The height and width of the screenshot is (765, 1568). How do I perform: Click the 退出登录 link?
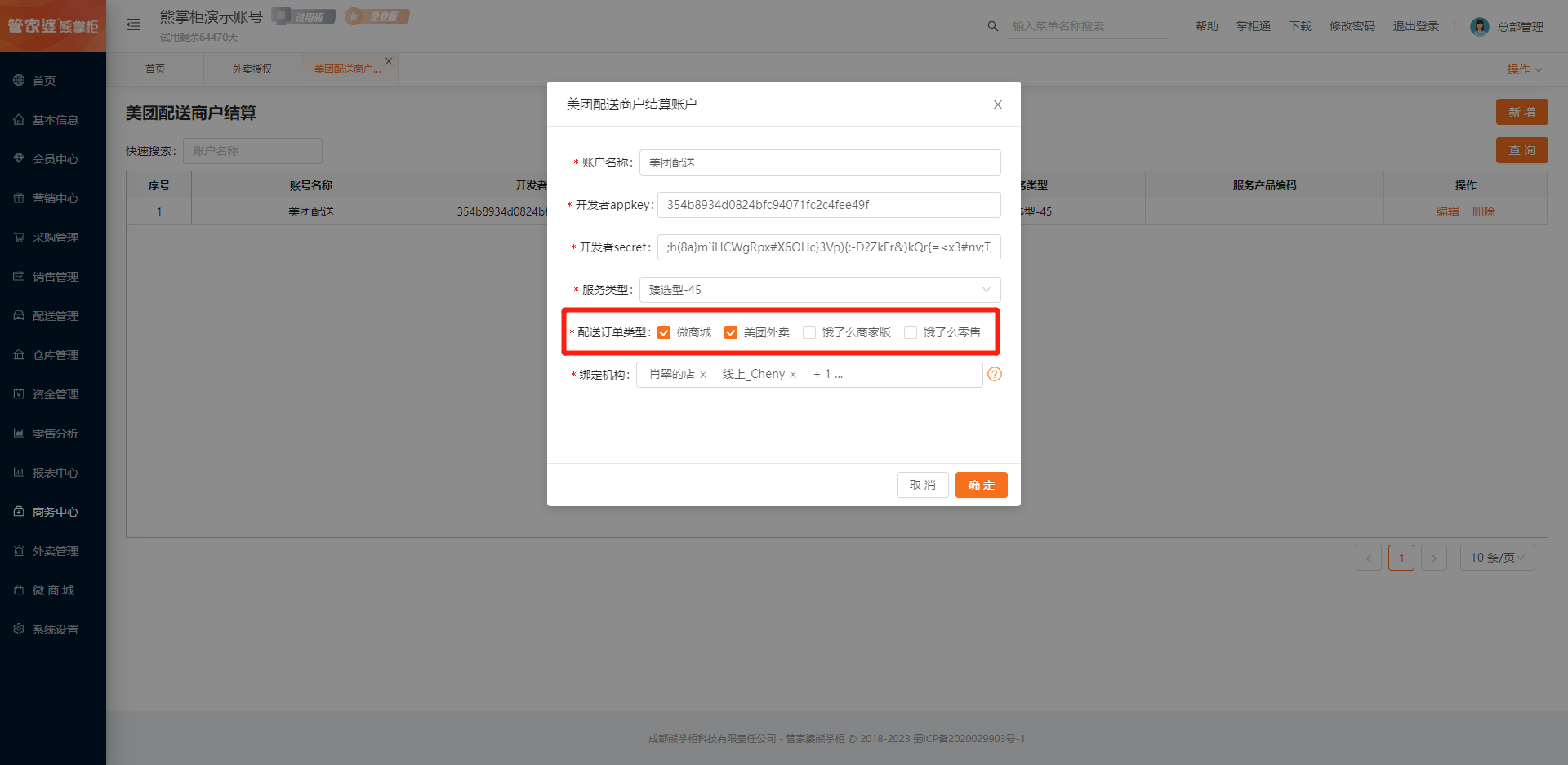[x=1416, y=27]
